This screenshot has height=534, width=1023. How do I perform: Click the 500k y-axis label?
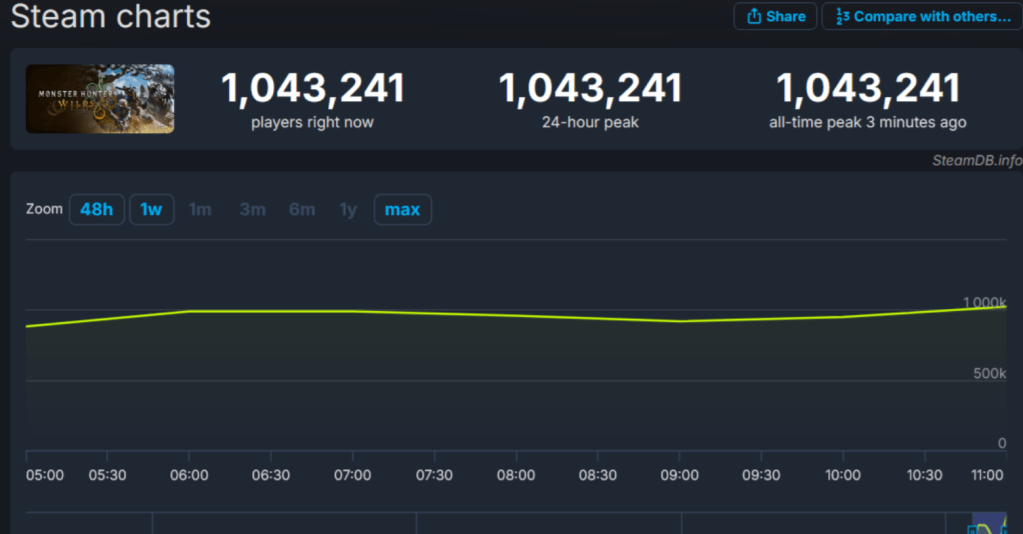[x=989, y=373]
